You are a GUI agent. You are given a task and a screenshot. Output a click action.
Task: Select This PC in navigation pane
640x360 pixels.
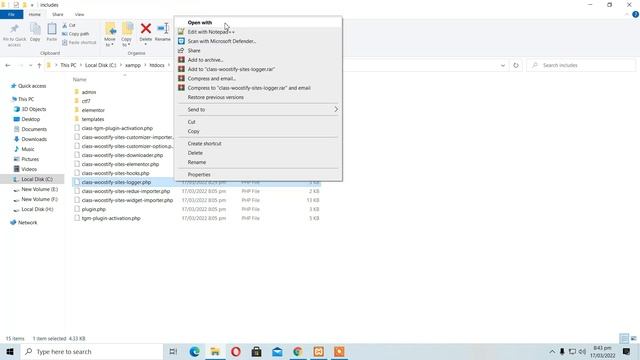tap(26, 99)
